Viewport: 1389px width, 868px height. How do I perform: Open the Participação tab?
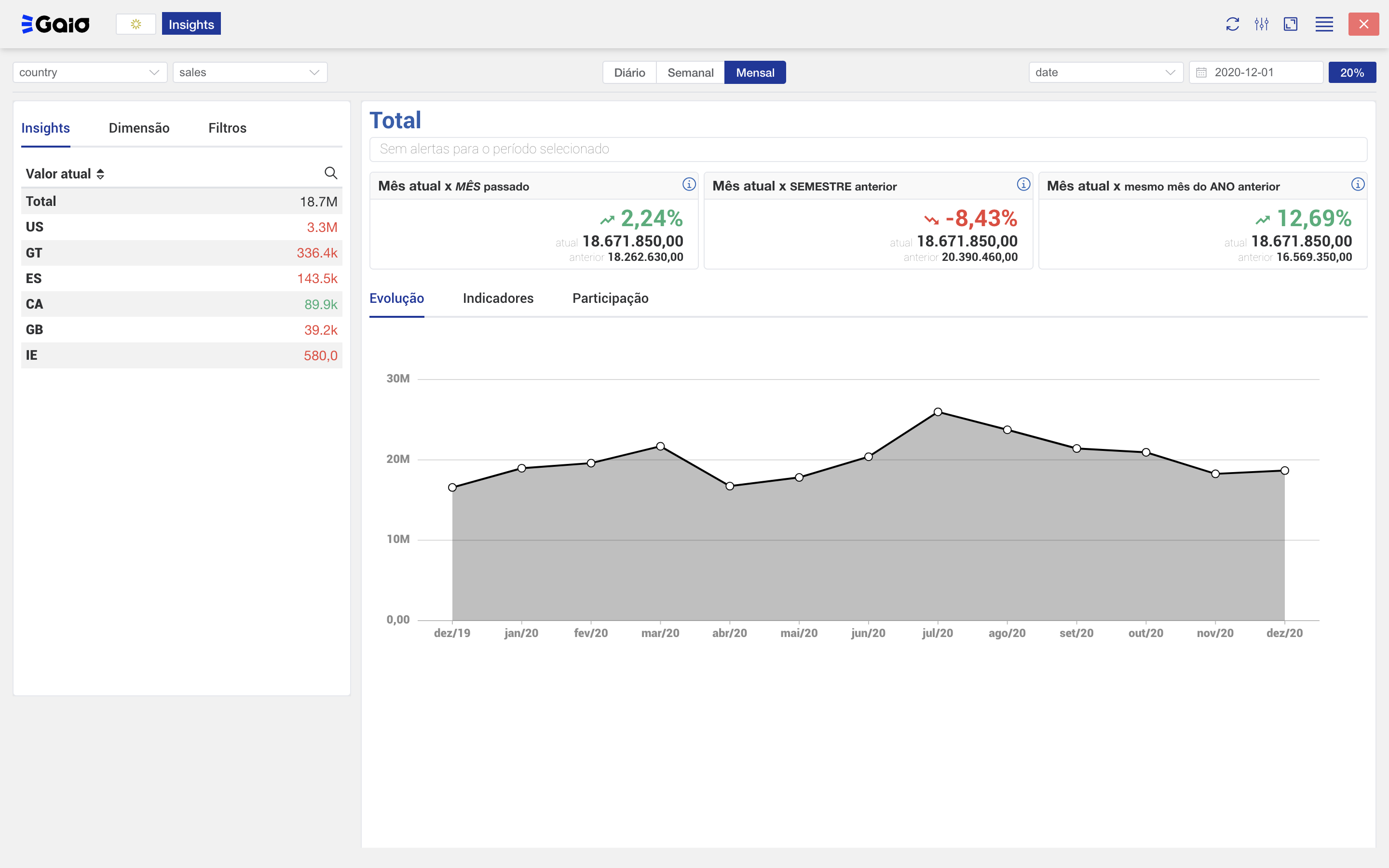[x=610, y=298]
